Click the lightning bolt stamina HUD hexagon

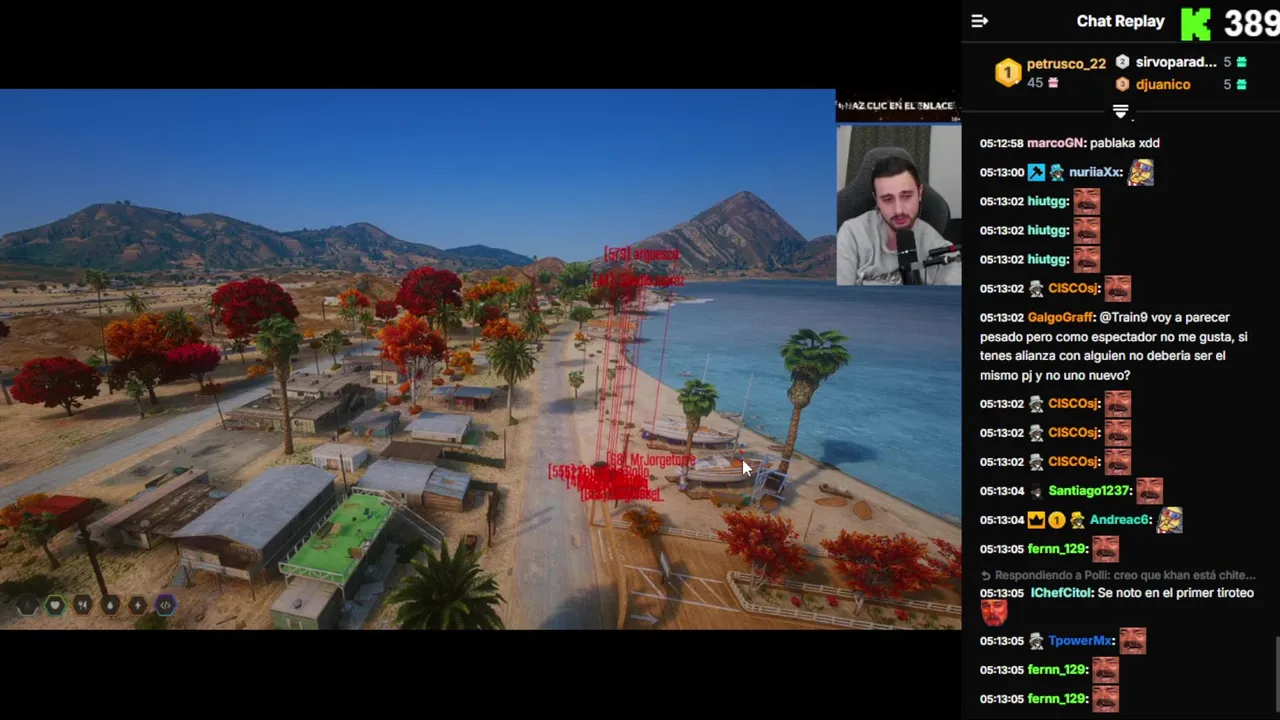138,605
